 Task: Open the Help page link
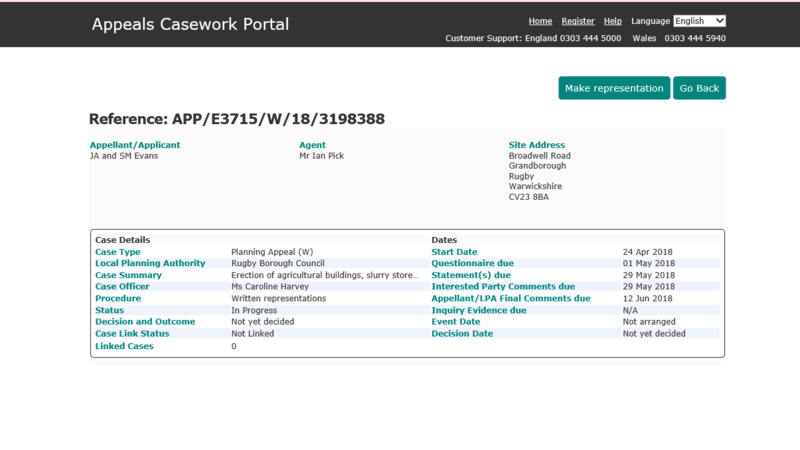613,21
